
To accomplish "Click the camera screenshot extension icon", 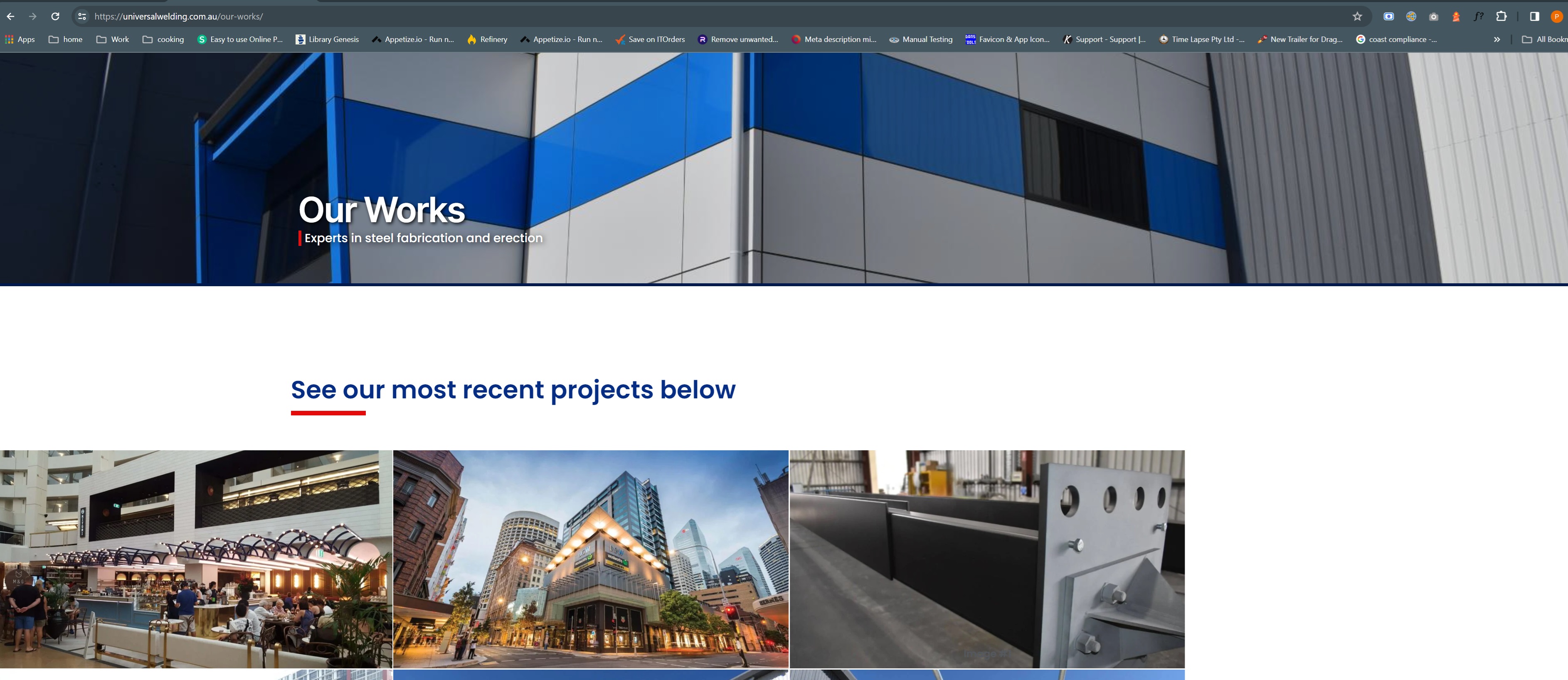I will pos(1433,17).
